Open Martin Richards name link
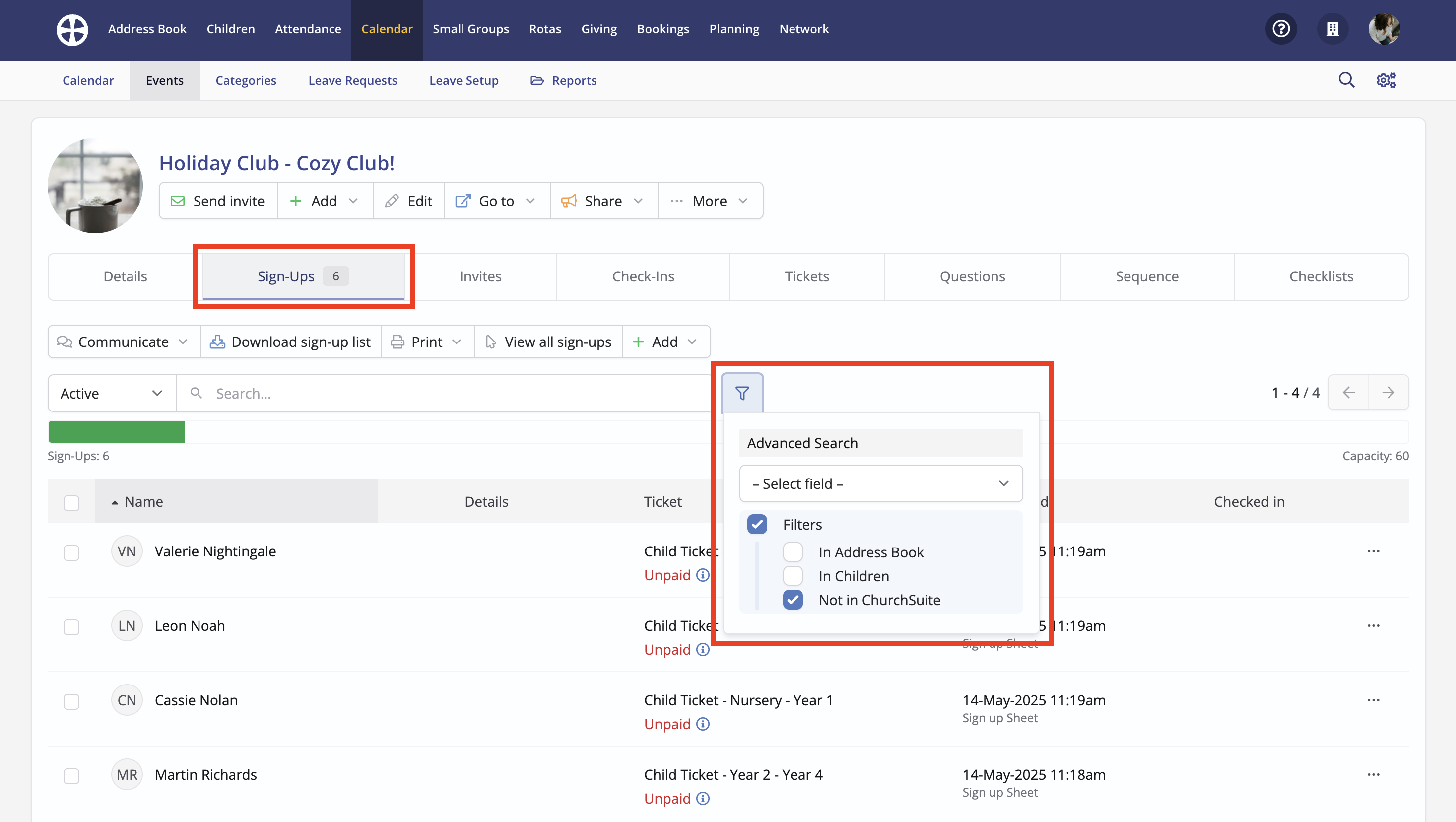 206,774
